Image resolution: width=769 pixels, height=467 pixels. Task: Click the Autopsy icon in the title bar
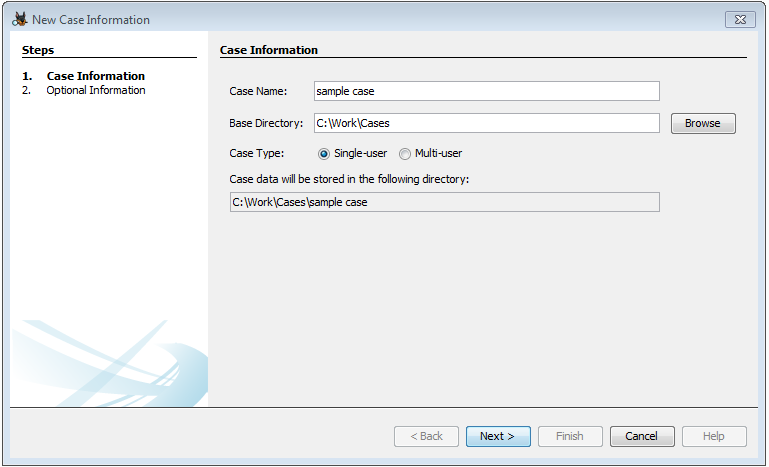click(19, 19)
